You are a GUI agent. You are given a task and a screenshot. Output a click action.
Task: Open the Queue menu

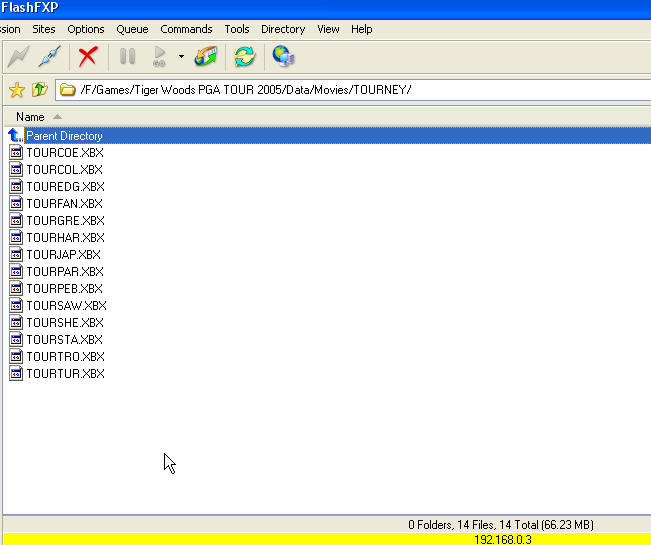coord(132,29)
